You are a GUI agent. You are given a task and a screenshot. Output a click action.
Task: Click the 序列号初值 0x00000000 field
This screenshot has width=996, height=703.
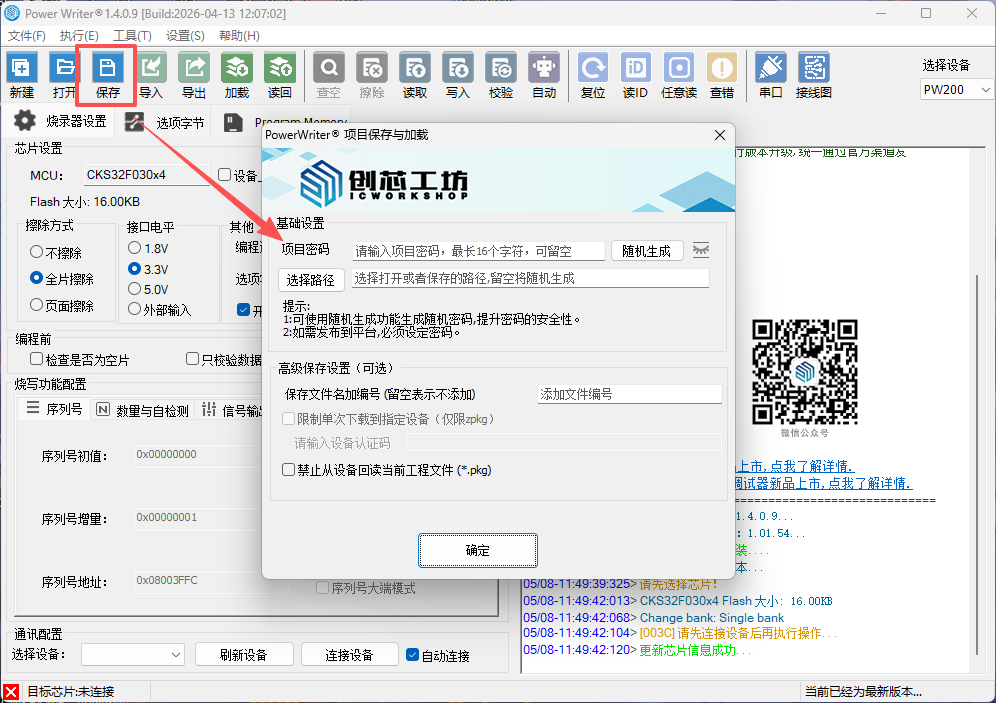point(198,455)
